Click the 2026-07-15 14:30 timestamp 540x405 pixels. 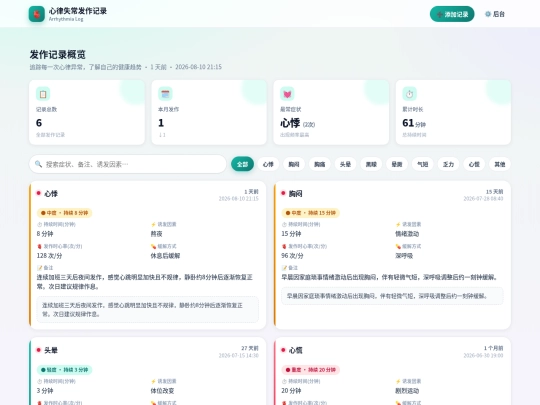239,355
